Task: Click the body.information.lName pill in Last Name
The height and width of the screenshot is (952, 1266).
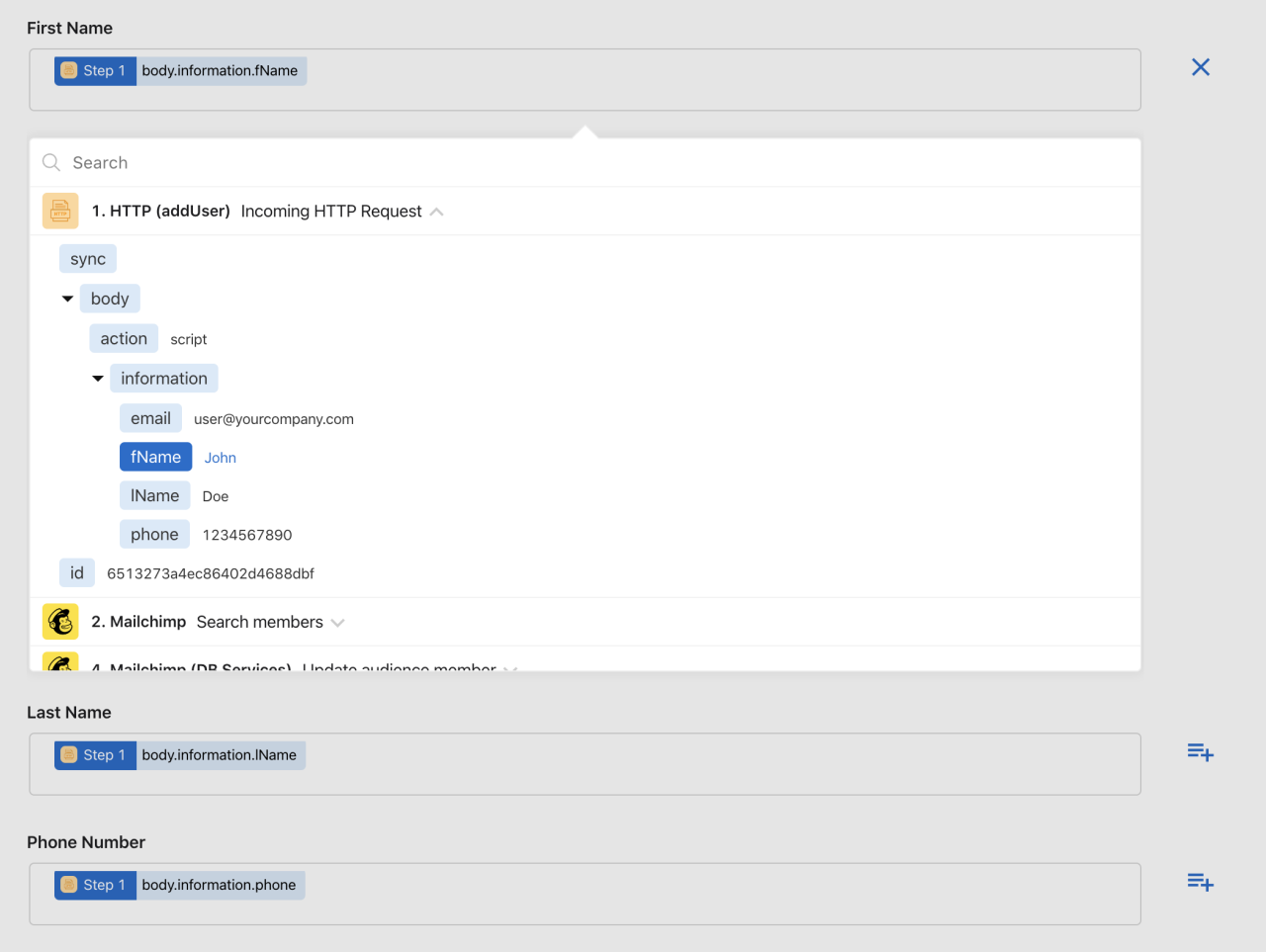Action: click(x=180, y=755)
